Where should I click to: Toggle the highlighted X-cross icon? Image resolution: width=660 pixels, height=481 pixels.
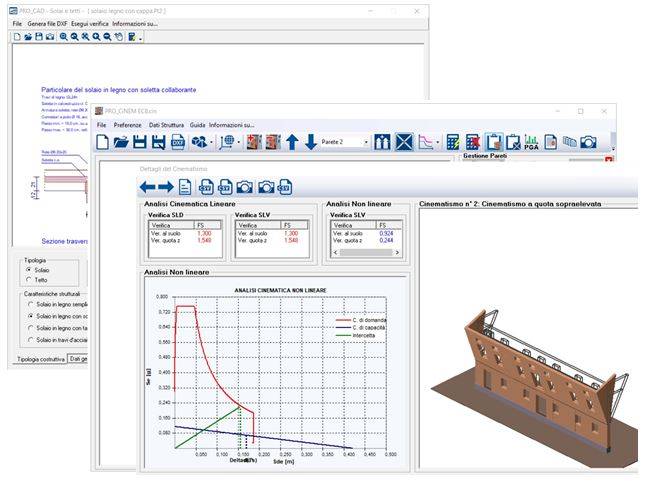pyautogui.click(x=404, y=142)
